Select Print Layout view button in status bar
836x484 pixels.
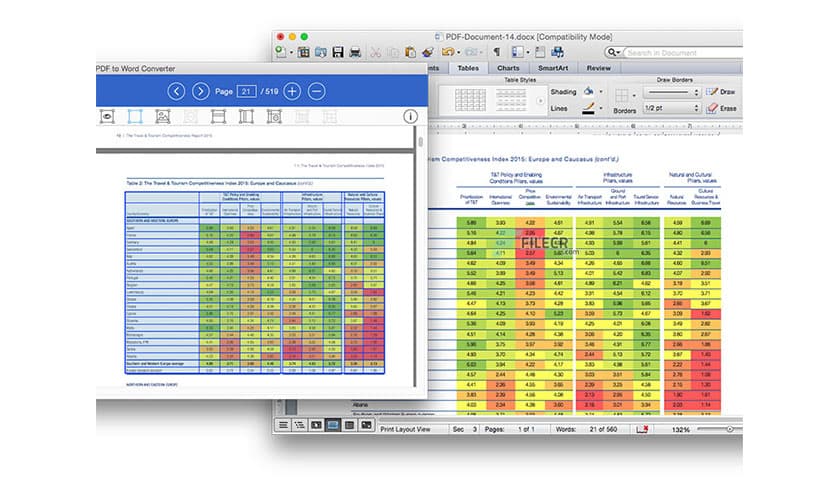[x=333, y=425]
